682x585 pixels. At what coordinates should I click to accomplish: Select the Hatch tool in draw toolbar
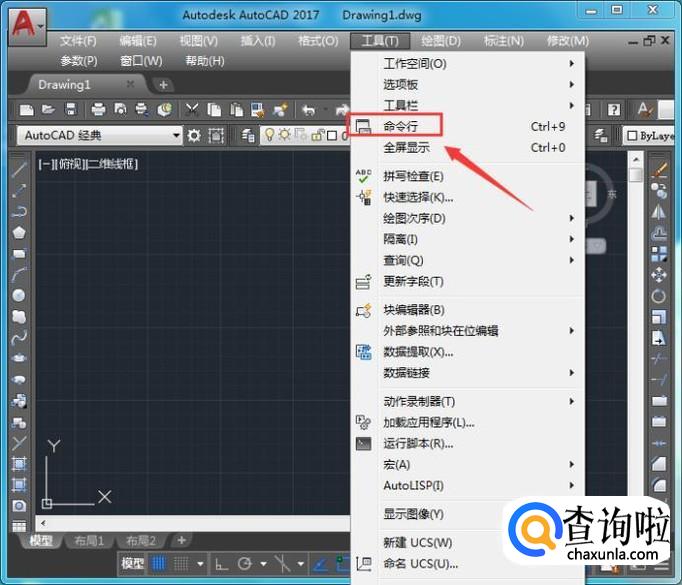[x=19, y=464]
